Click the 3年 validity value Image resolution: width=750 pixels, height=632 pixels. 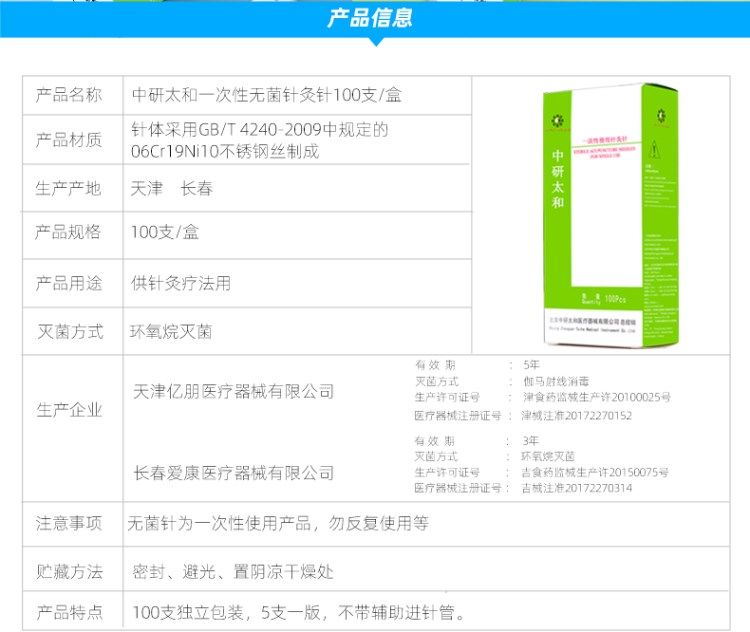click(530, 441)
